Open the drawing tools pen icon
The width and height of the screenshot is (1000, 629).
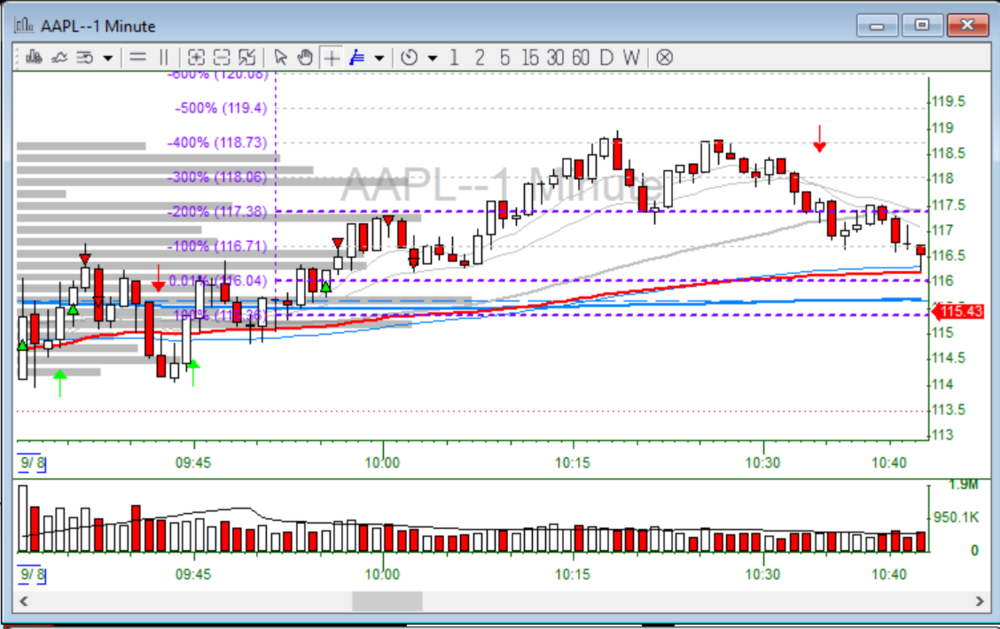pos(355,57)
